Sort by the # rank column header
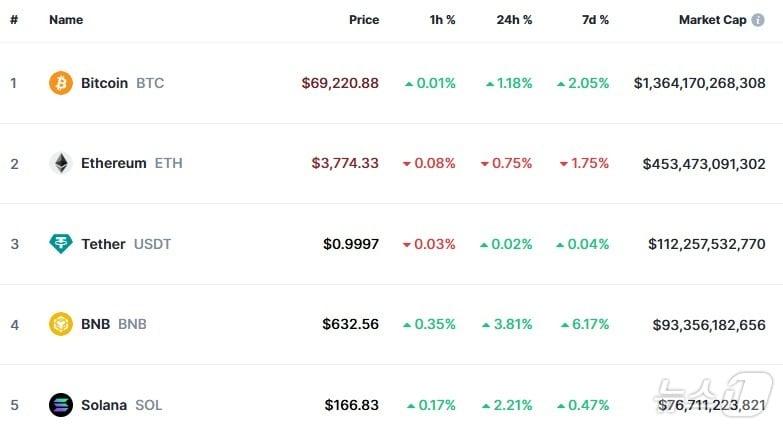This screenshot has height=429, width=783. click(x=14, y=20)
